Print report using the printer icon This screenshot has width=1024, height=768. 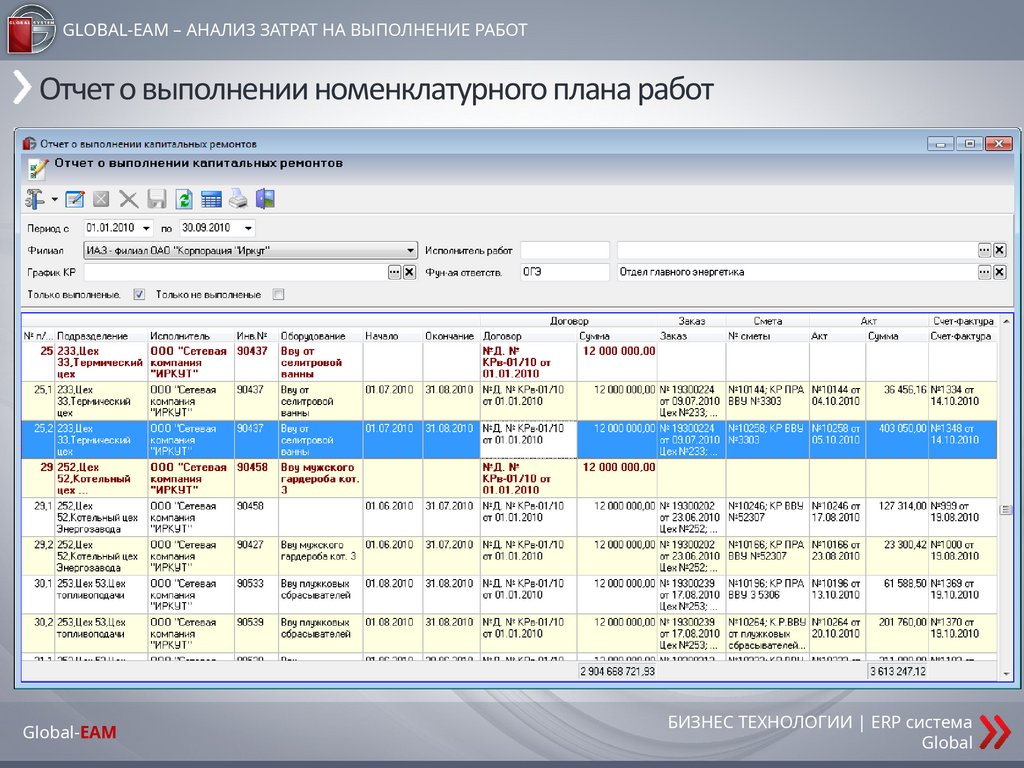pos(238,199)
